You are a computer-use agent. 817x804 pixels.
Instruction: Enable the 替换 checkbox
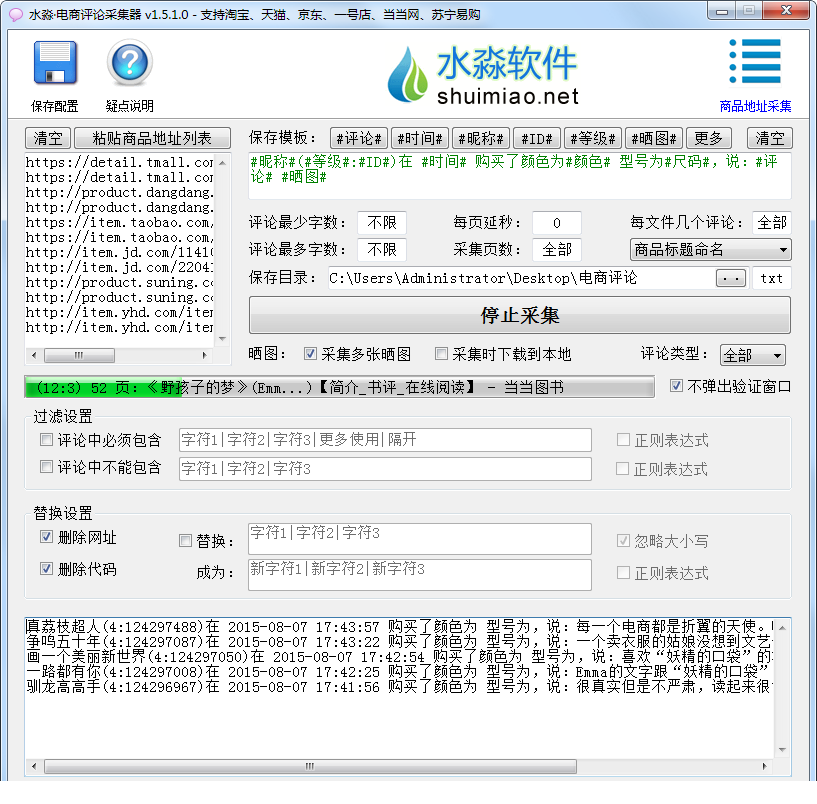tap(185, 540)
